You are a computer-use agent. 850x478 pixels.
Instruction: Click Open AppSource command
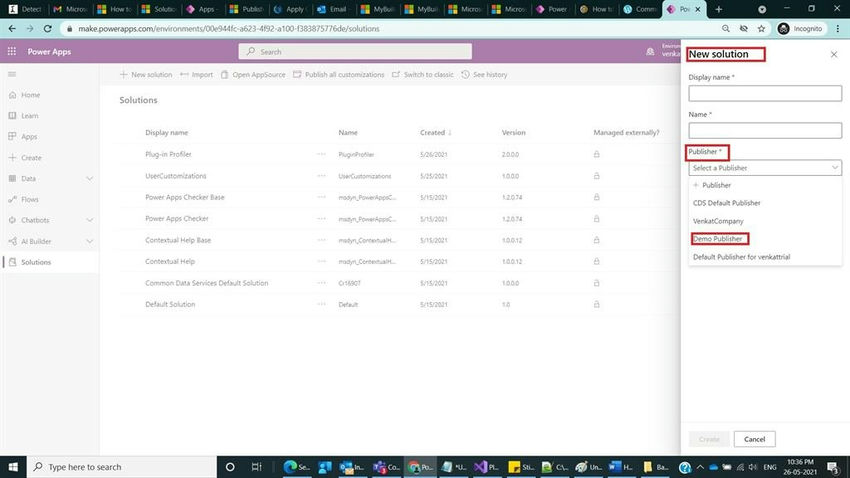(x=253, y=75)
